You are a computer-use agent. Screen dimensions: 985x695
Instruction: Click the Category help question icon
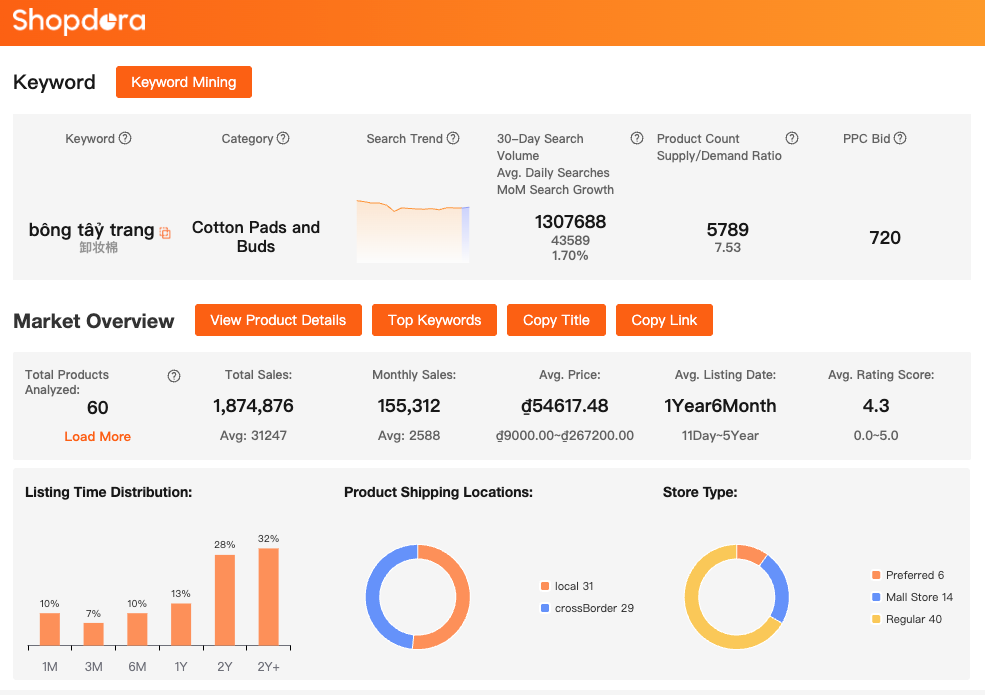click(283, 139)
